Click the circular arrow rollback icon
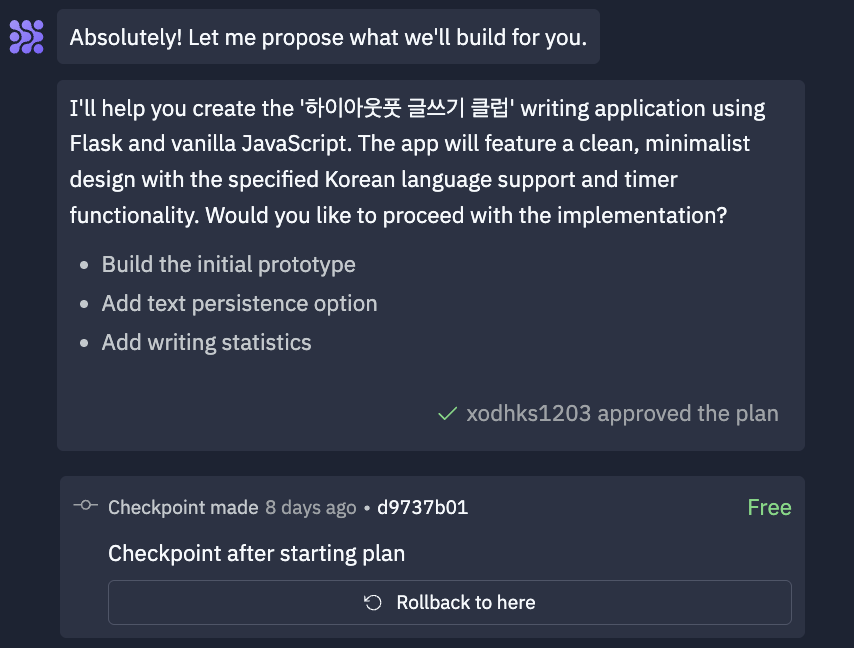Screen dimensions: 854x648 coord(373,603)
